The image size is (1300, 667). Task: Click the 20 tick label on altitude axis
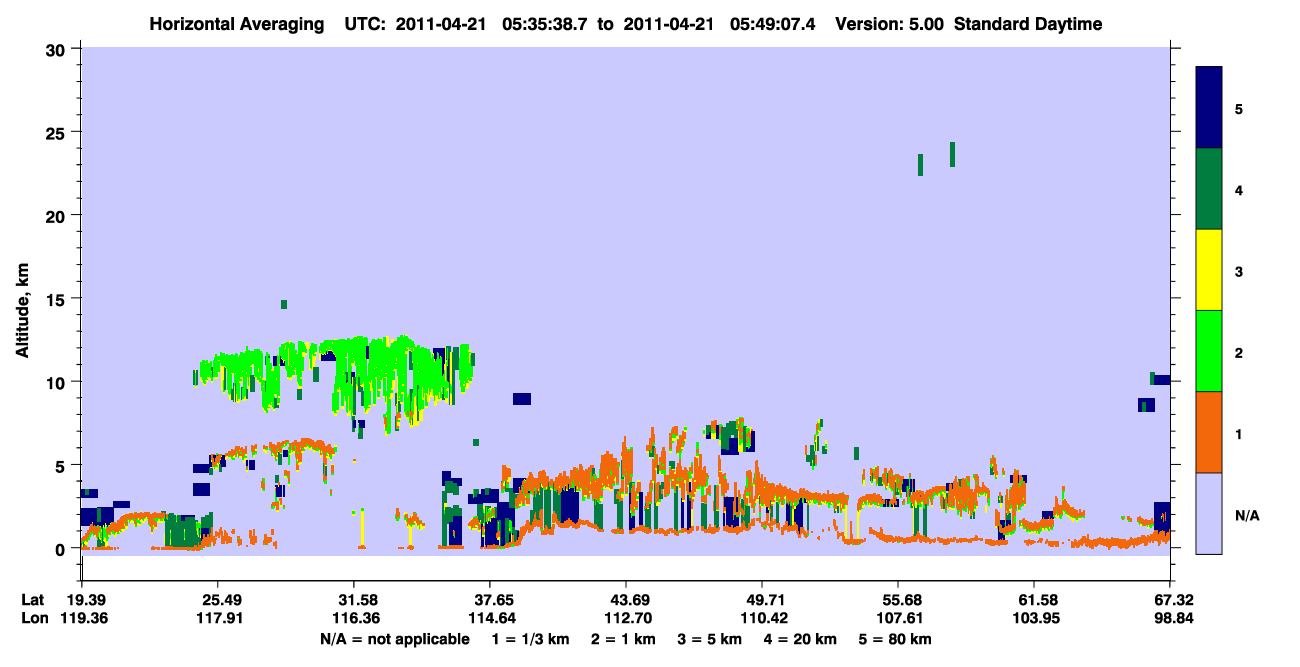(x=58, y=215)
